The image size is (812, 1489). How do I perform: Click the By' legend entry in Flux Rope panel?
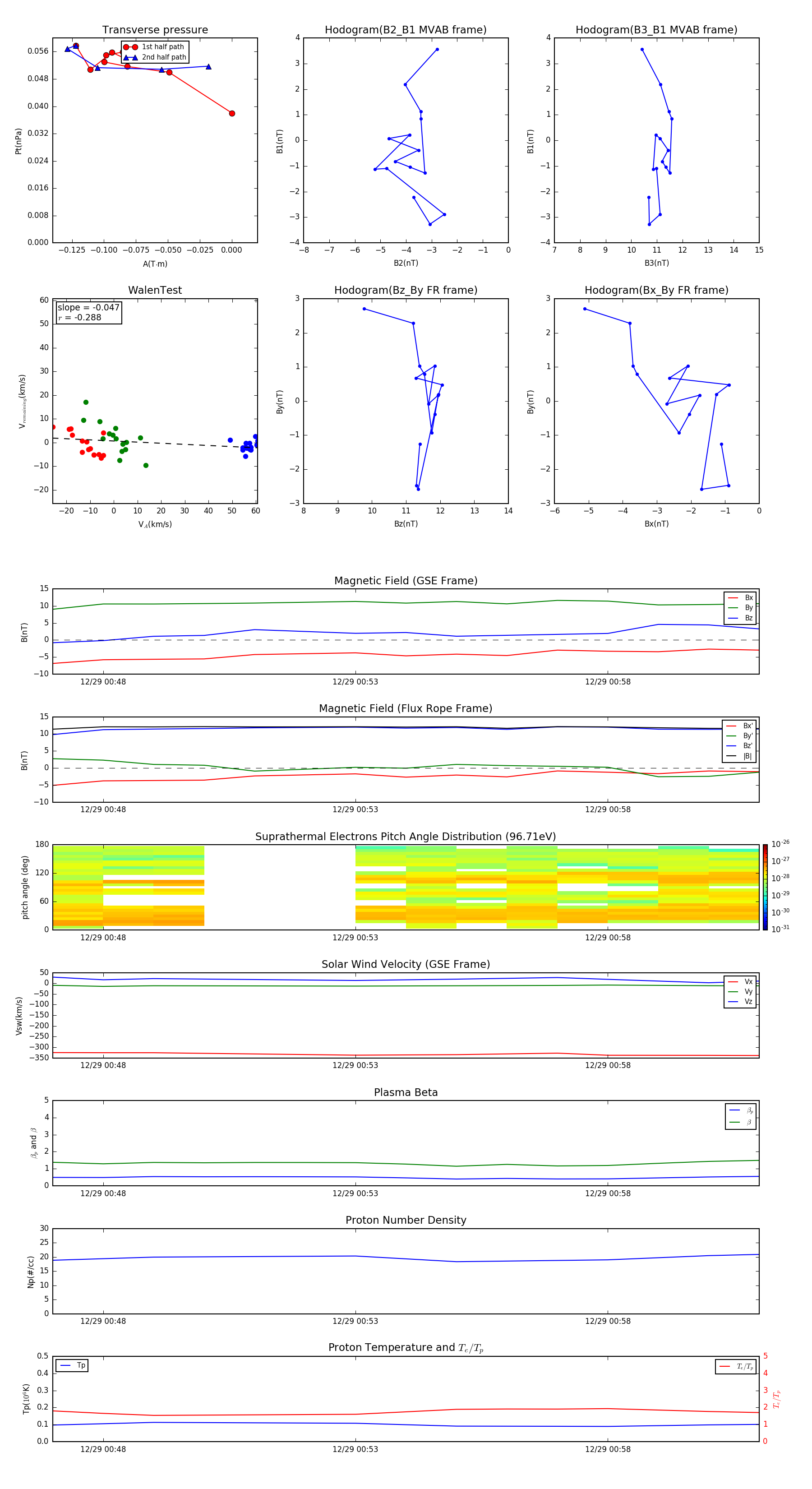[x=739, y=736]
